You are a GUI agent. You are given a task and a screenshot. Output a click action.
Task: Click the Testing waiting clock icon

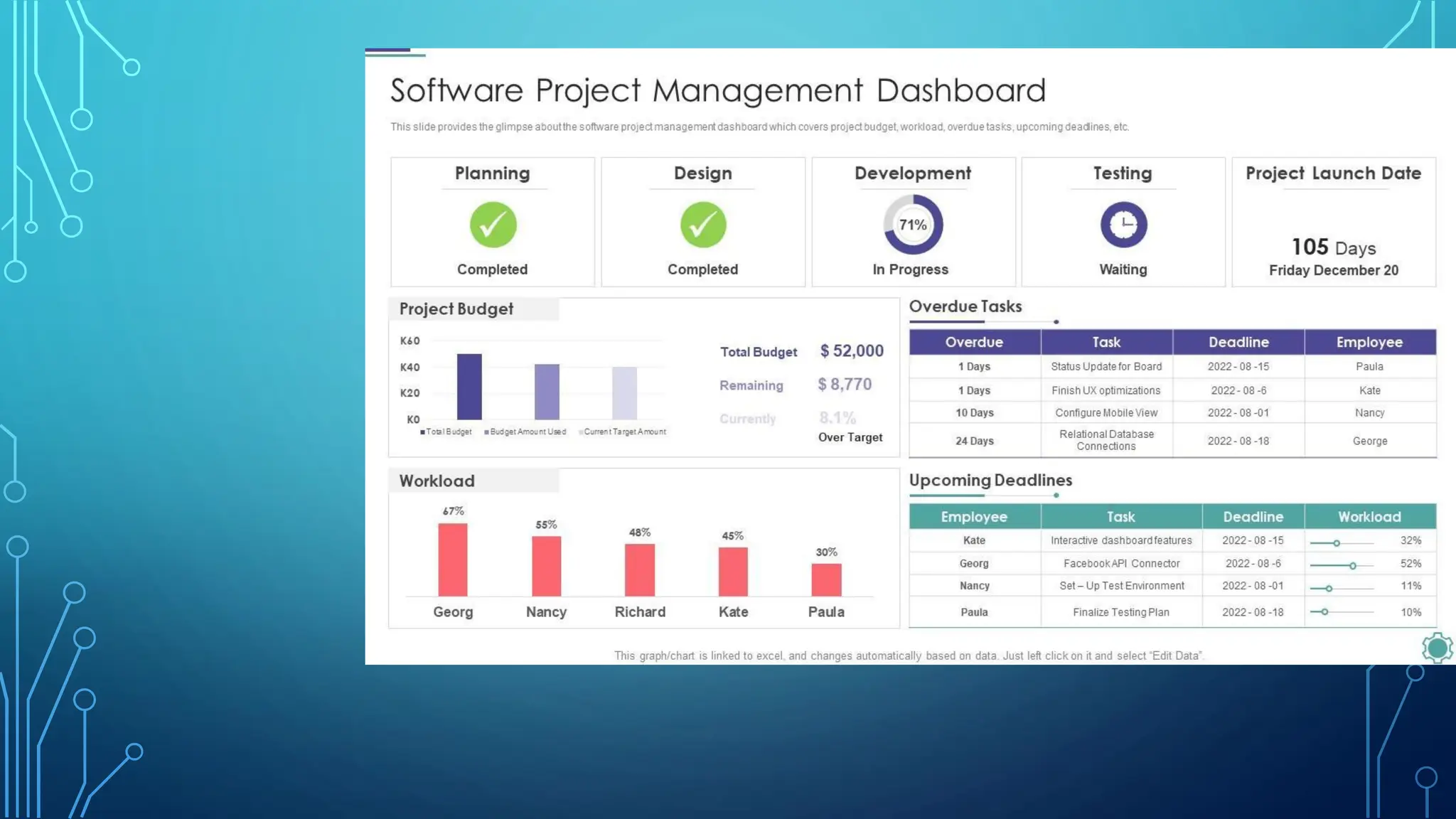[1123, 225]
